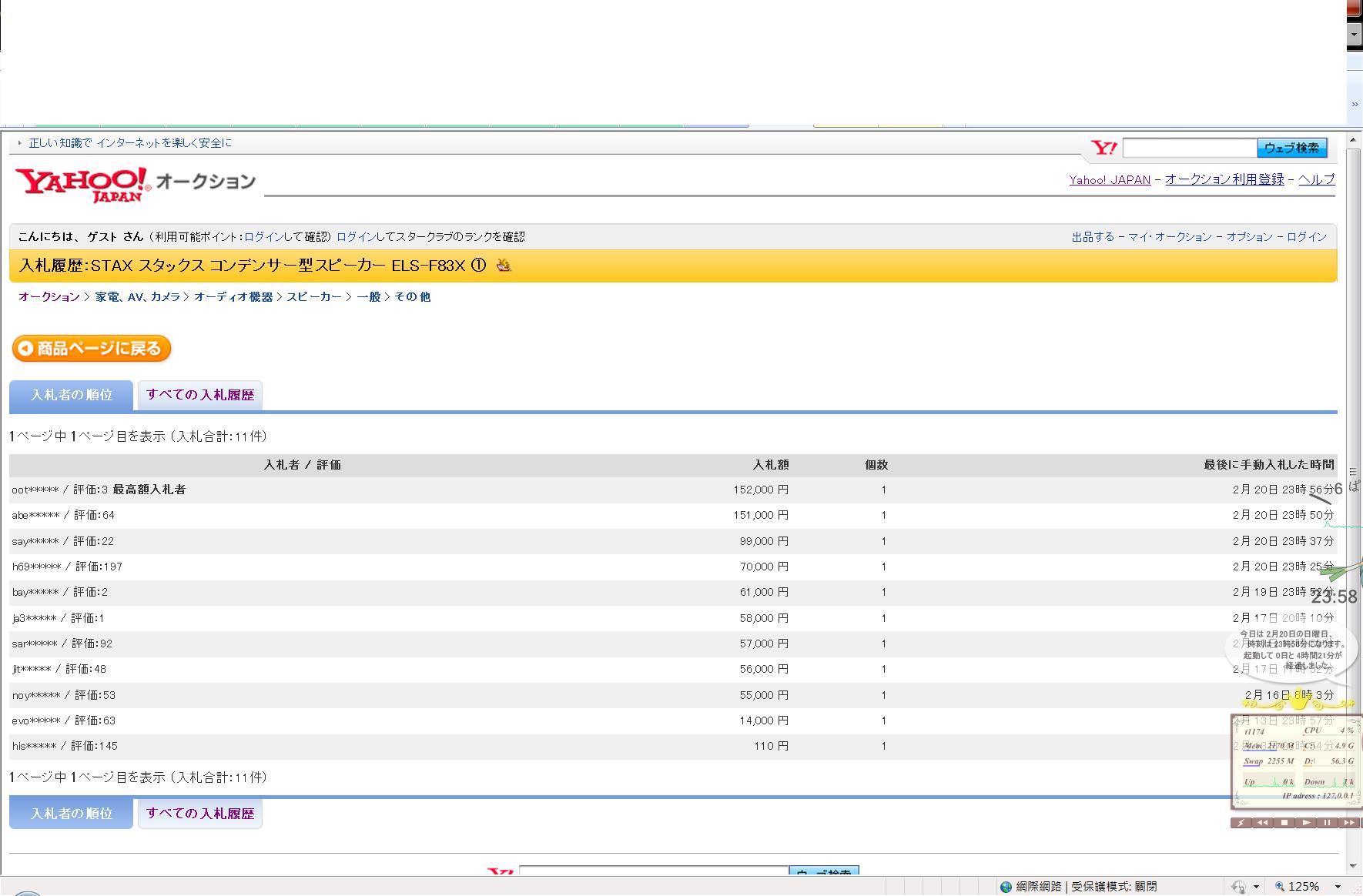The height and width of the screenshot is (896, 1363).
Task: Open the Yahoo! JAPAN header link
Action: (x=1110, y=179)
